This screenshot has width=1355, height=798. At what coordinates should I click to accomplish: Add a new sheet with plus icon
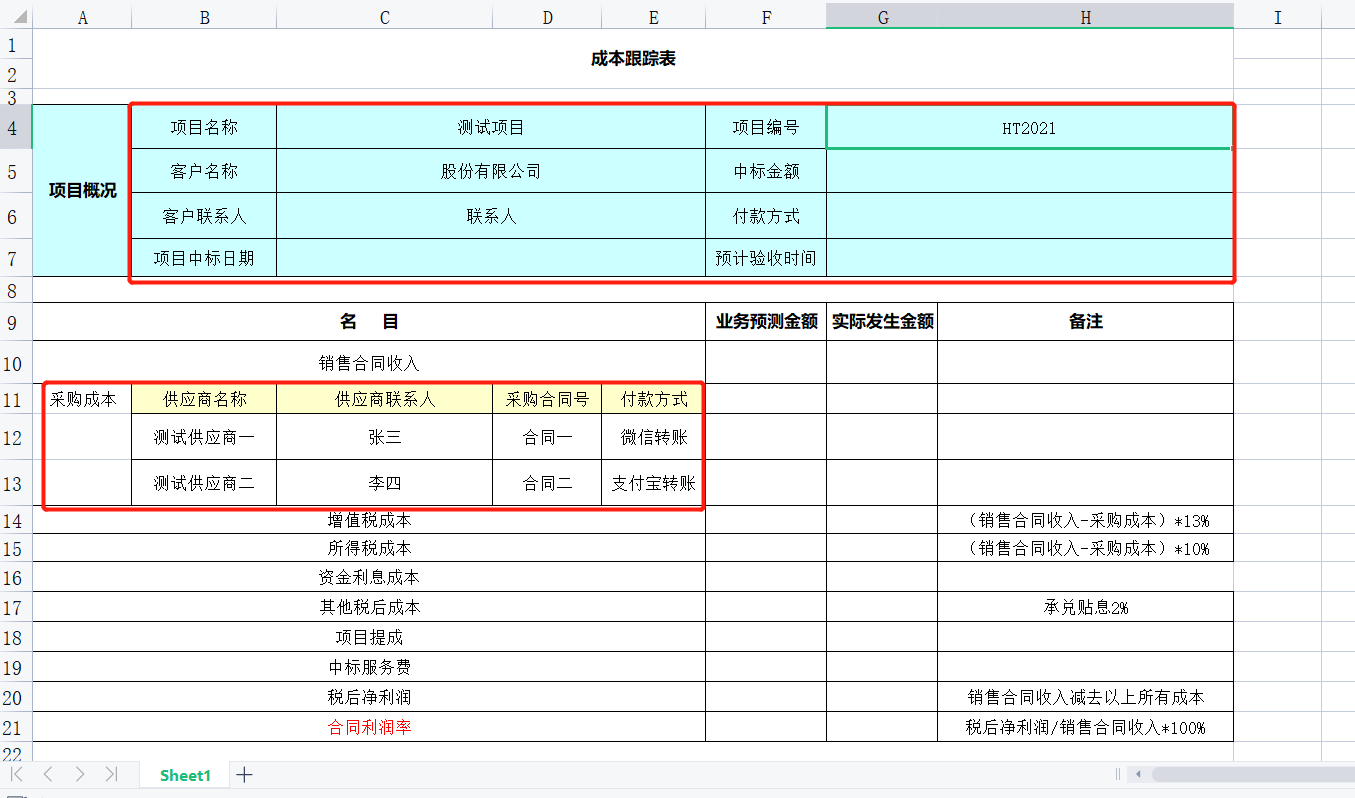pyautogui.click(x=244, y=775)
